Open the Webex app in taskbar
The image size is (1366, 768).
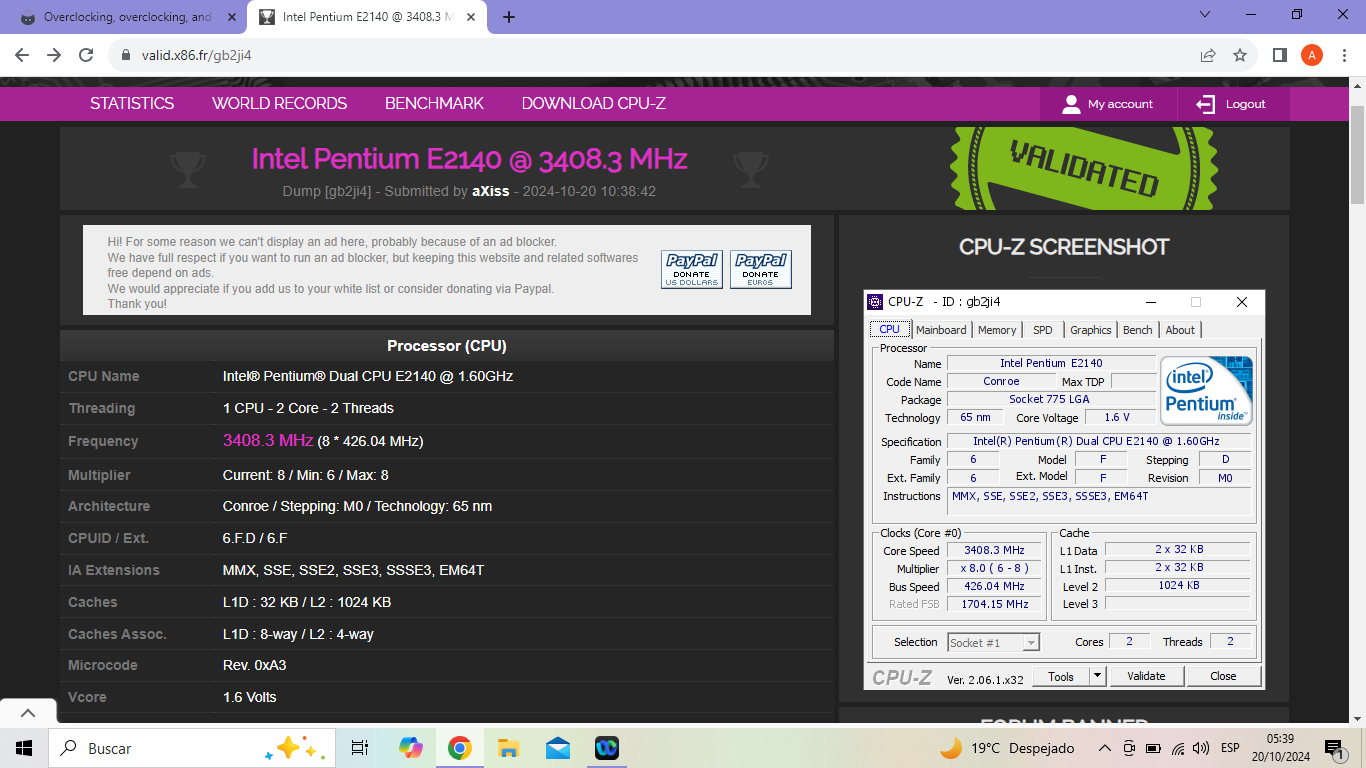[x=607, y=748]
